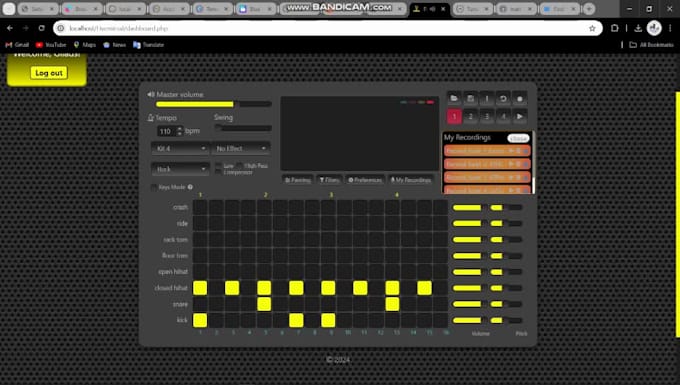Adjust the Master volume slider
The height and width of the screenshot is (385, 680).
214,104
